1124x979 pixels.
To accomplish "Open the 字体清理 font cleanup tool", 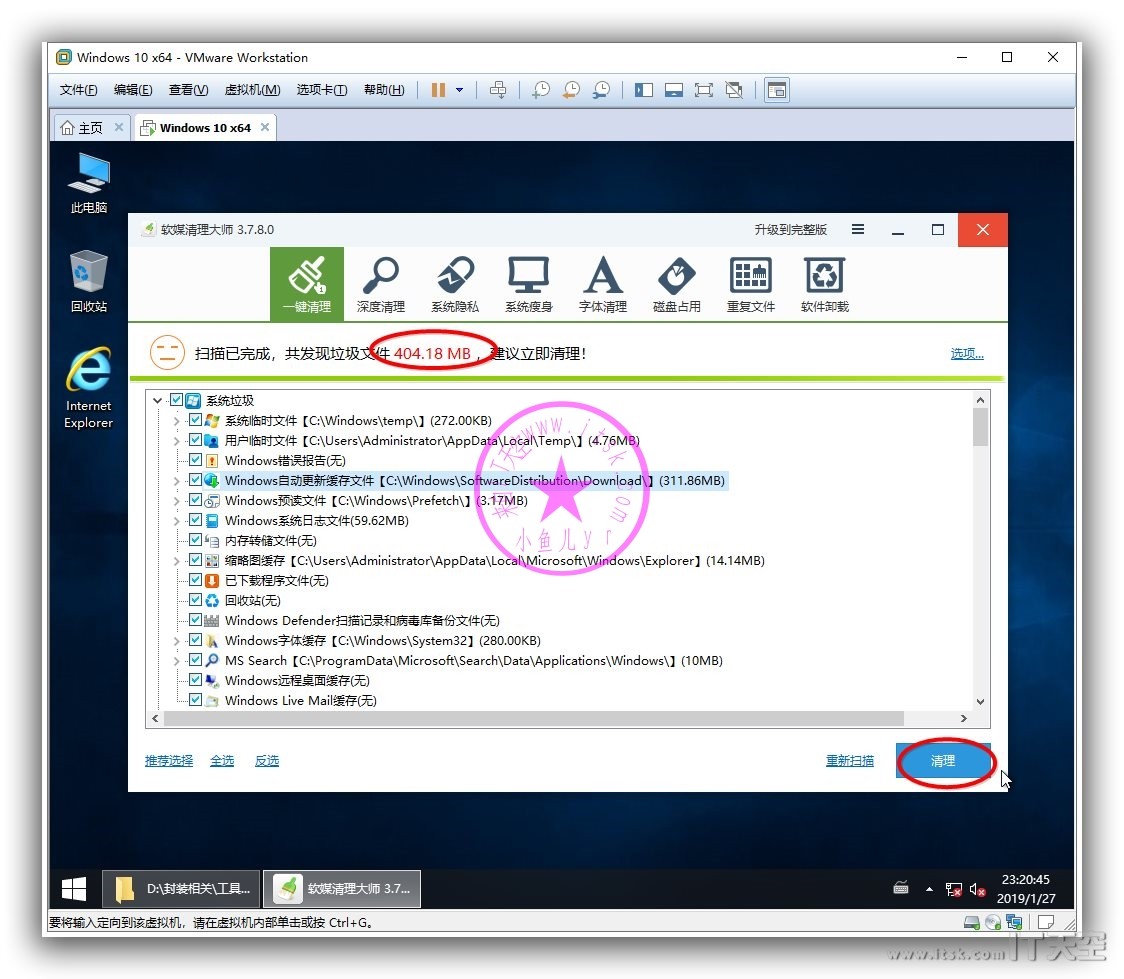I will (603, 284).
